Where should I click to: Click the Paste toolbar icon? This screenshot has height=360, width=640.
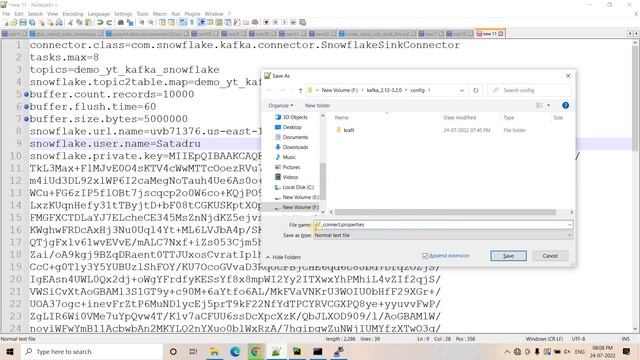point(88,22)
